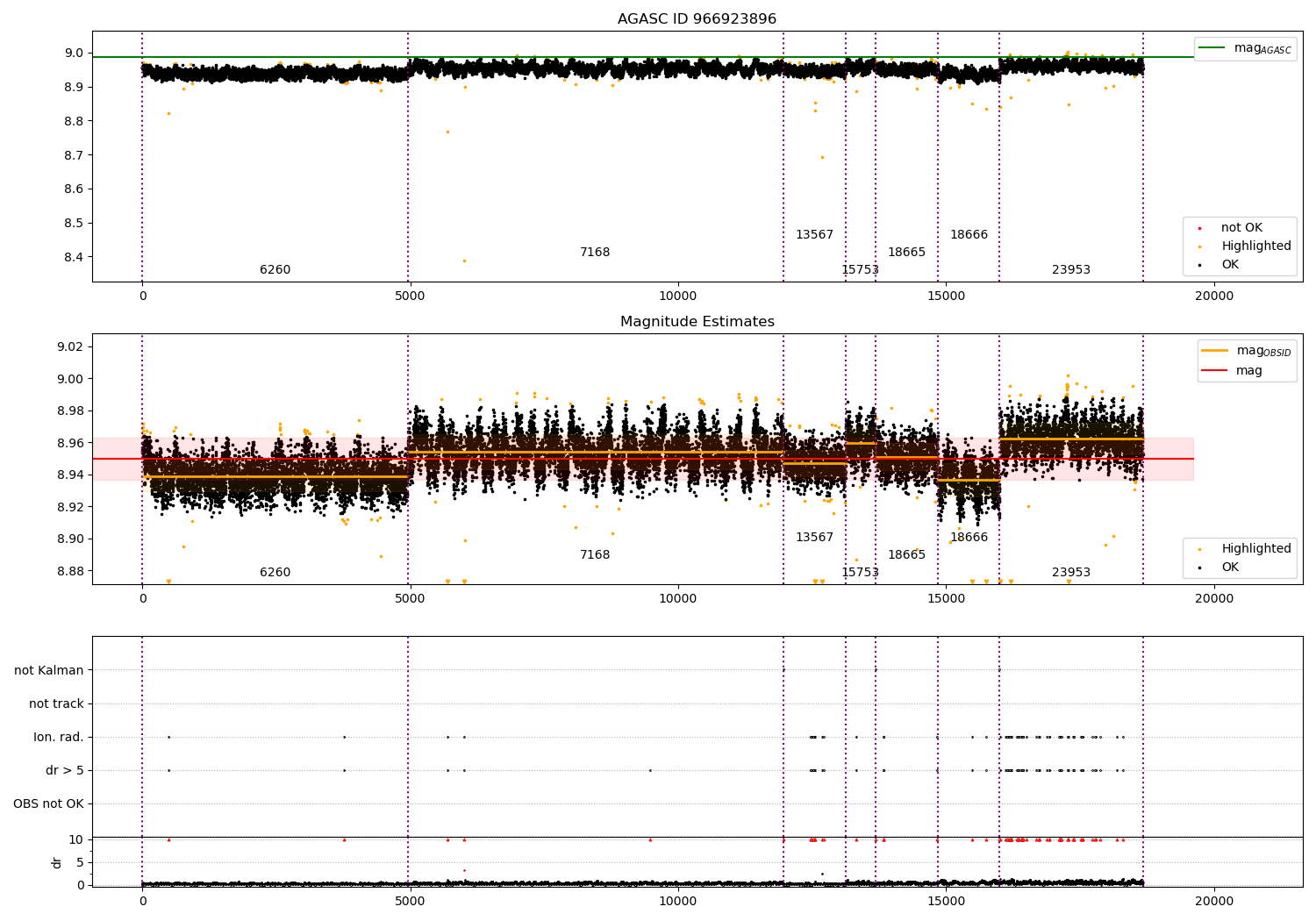Click the 9.0 y-axis tick label
Image resolution: width=1316 pixels, height=921 pixels.
(x=74, y=53)
